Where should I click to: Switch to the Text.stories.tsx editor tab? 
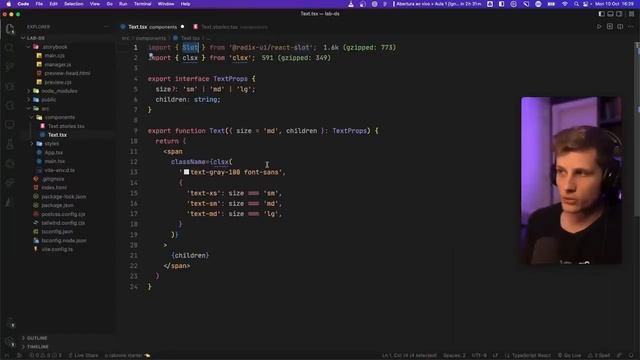coord(231,27)
